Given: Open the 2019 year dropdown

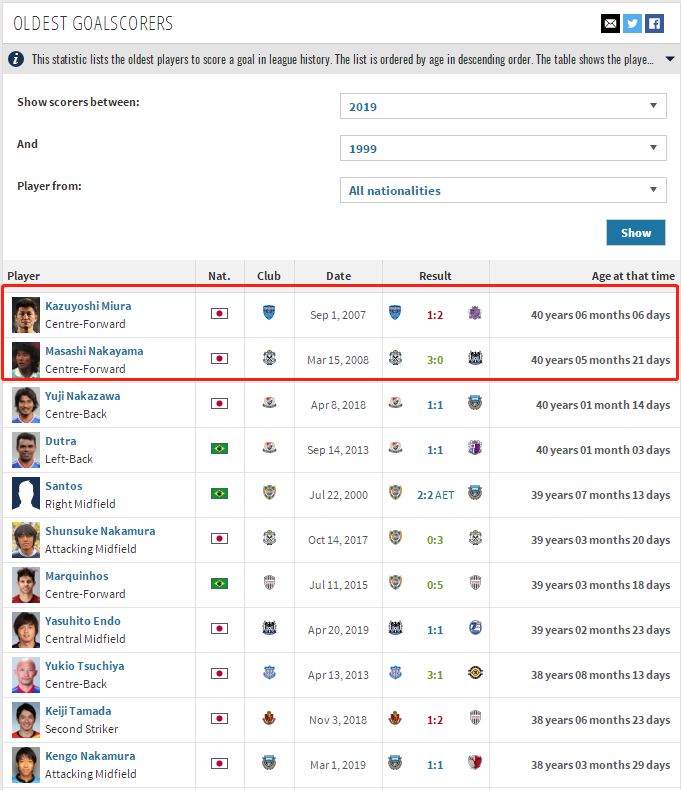Looking at the screenshot, I should tap(503, 106).
